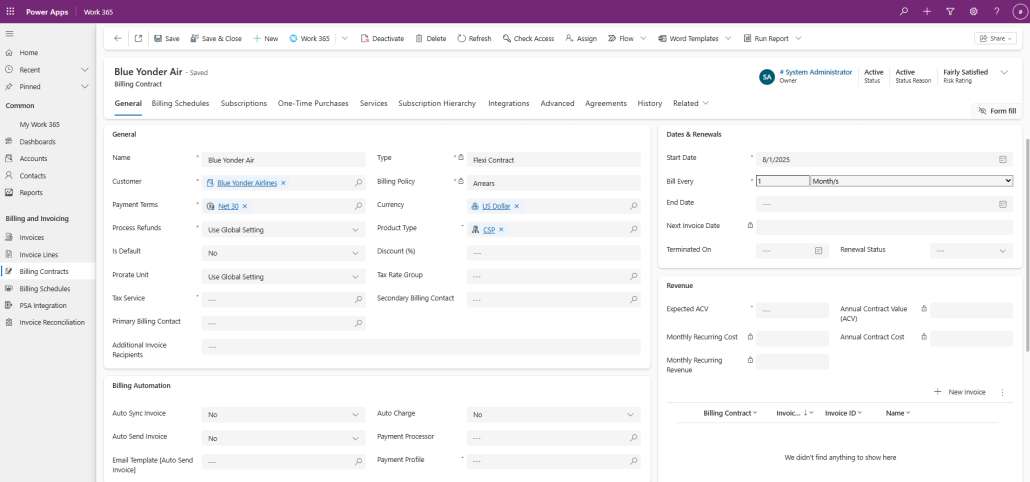Click Deactivate command
This screenshot has height=482, width=1030.
click(x=382, y=38)
